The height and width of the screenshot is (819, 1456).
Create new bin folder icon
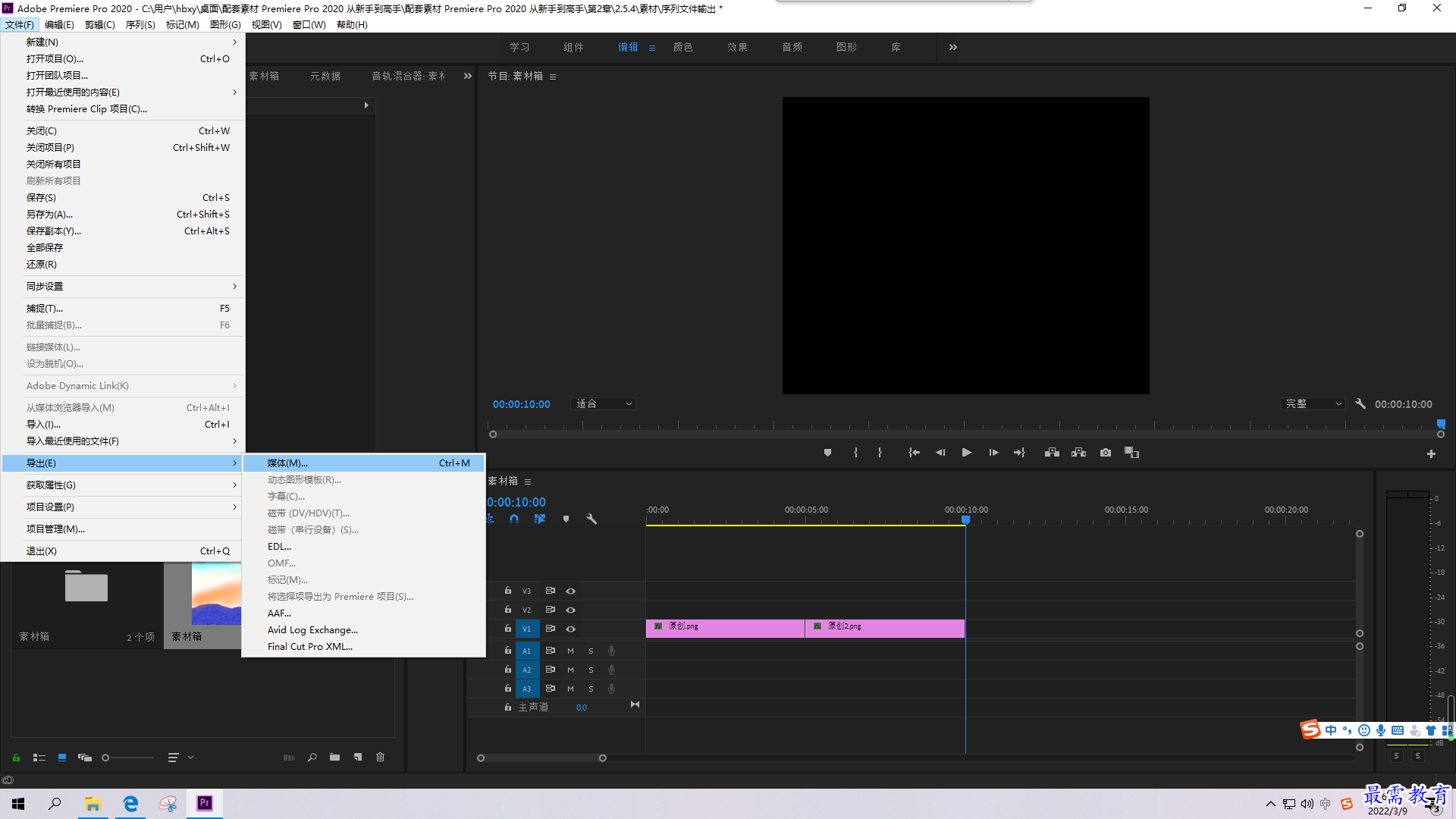(334, 757)
